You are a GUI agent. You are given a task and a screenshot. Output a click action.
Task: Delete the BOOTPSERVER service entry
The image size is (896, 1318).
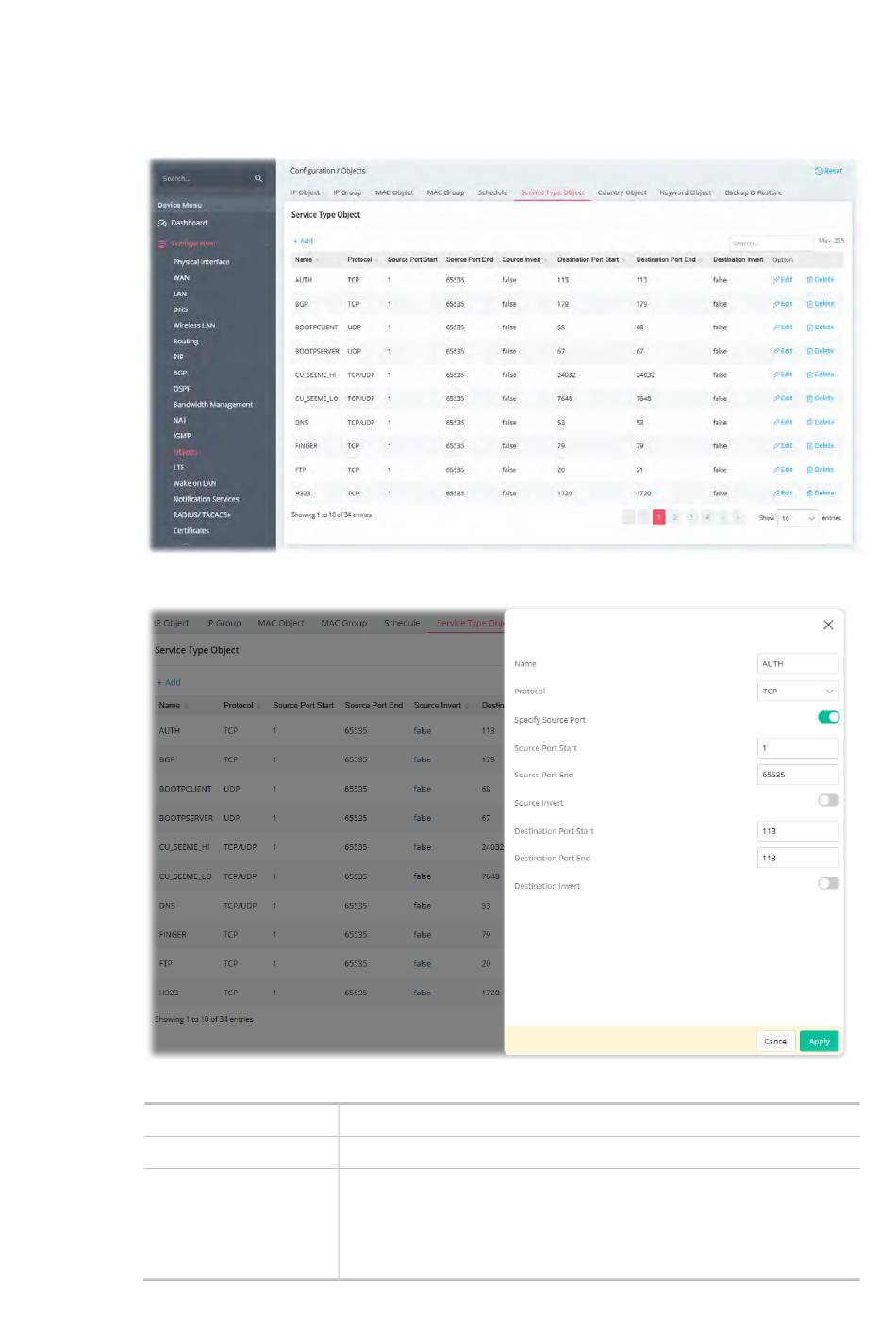820,351
